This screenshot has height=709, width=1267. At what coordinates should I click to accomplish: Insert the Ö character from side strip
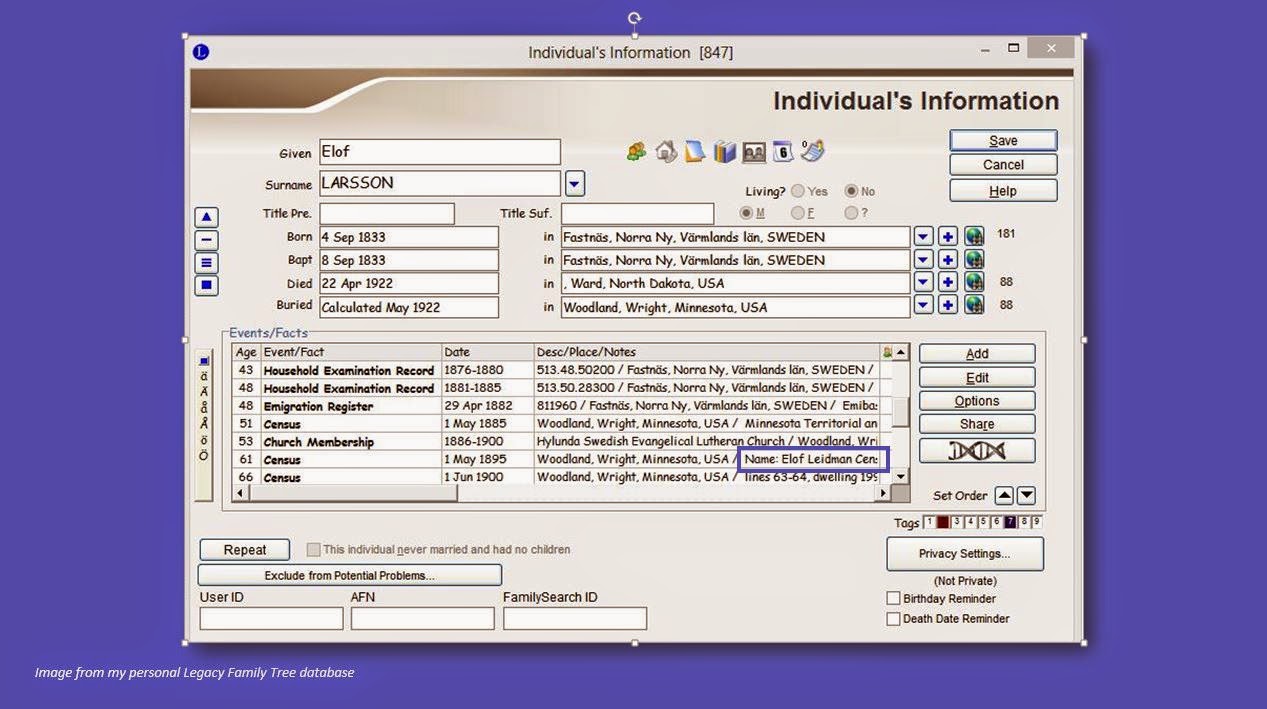coord(204,456)
